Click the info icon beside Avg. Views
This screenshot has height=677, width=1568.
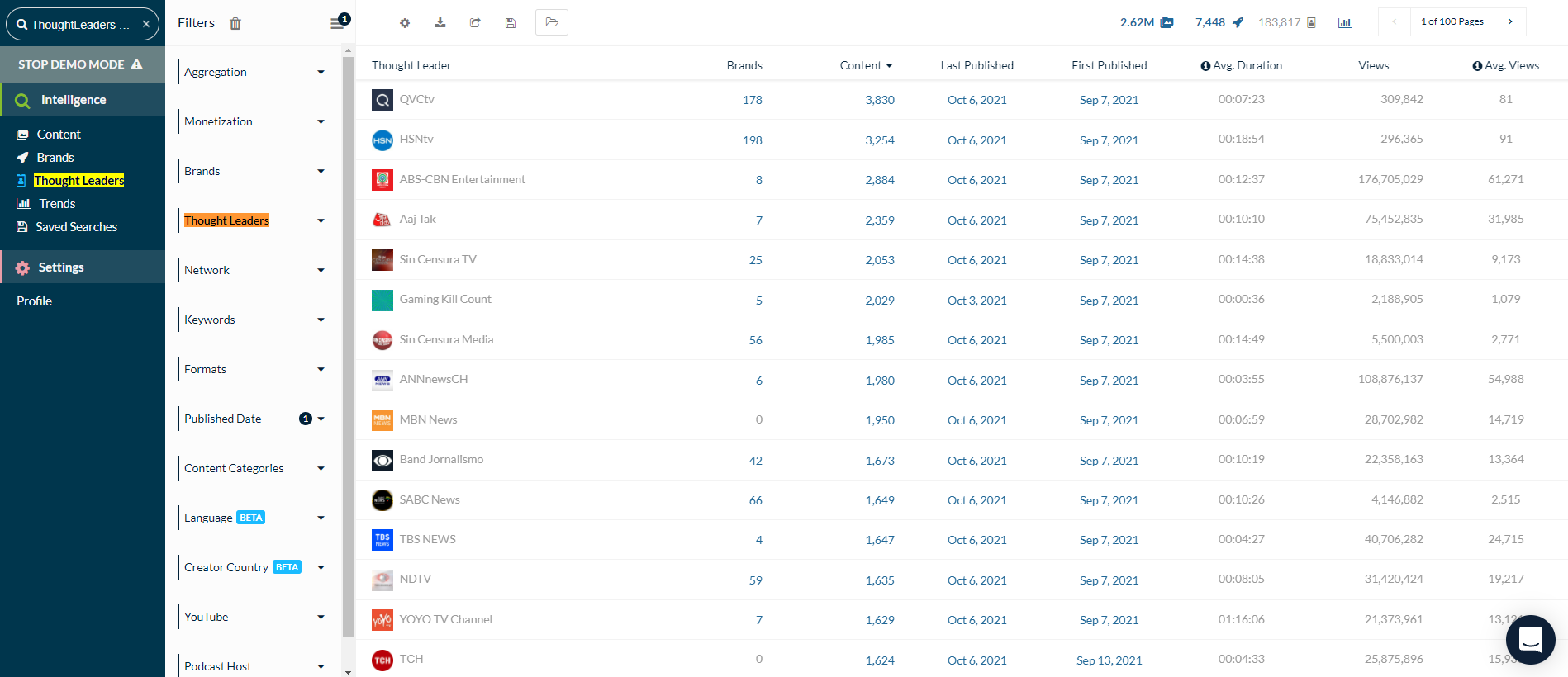[1477, 66]
